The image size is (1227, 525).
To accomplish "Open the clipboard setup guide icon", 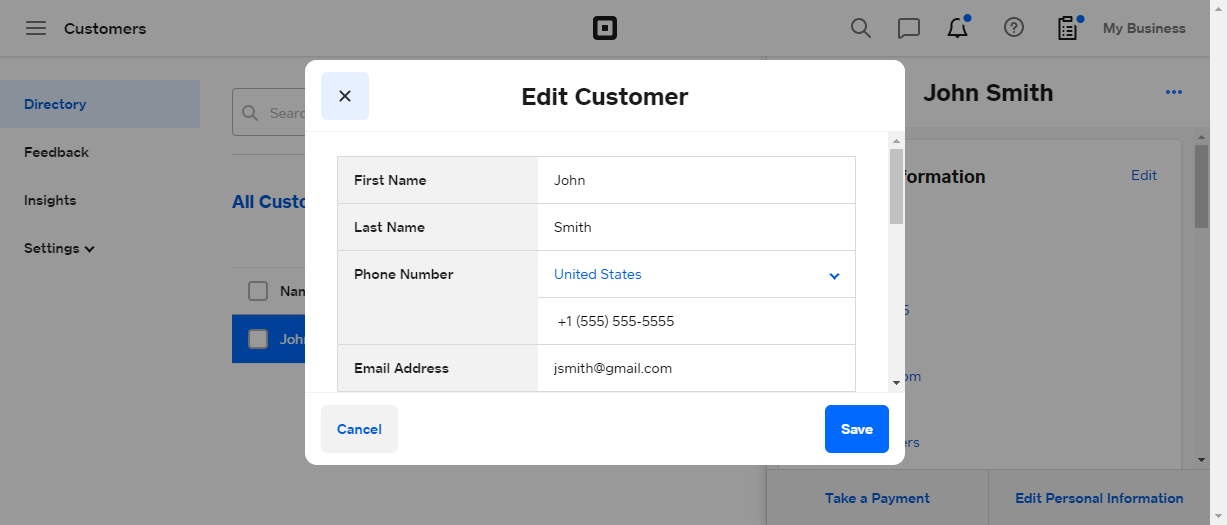I will (1068, 27).
